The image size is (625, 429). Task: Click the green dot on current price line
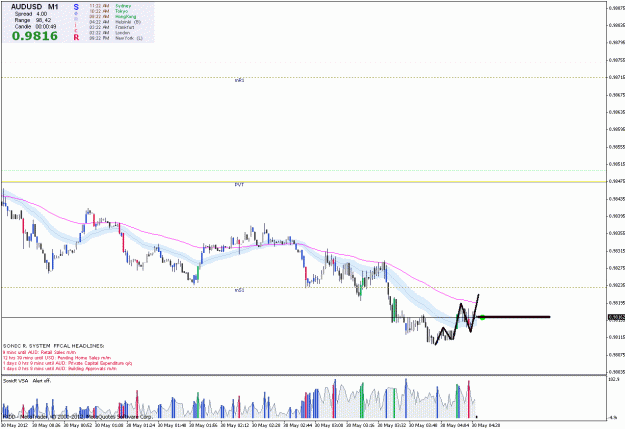pyautogui.click(x=482, y=317)
